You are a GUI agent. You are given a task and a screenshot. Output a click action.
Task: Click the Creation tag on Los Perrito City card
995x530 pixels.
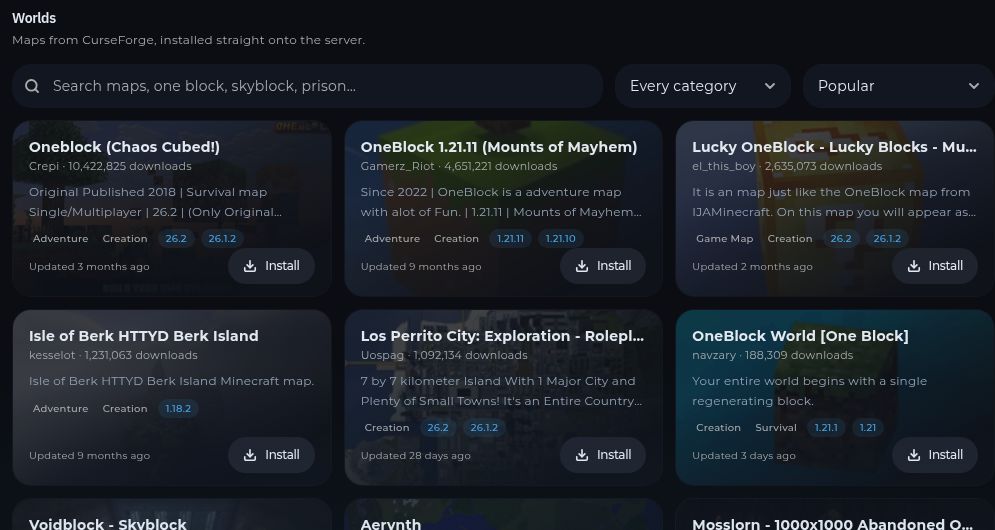[387, 428]
